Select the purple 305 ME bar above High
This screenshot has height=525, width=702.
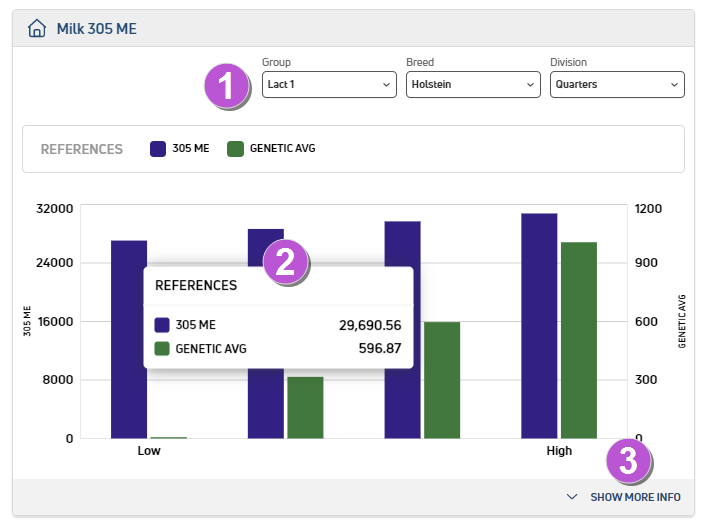[x=539, y=325]
